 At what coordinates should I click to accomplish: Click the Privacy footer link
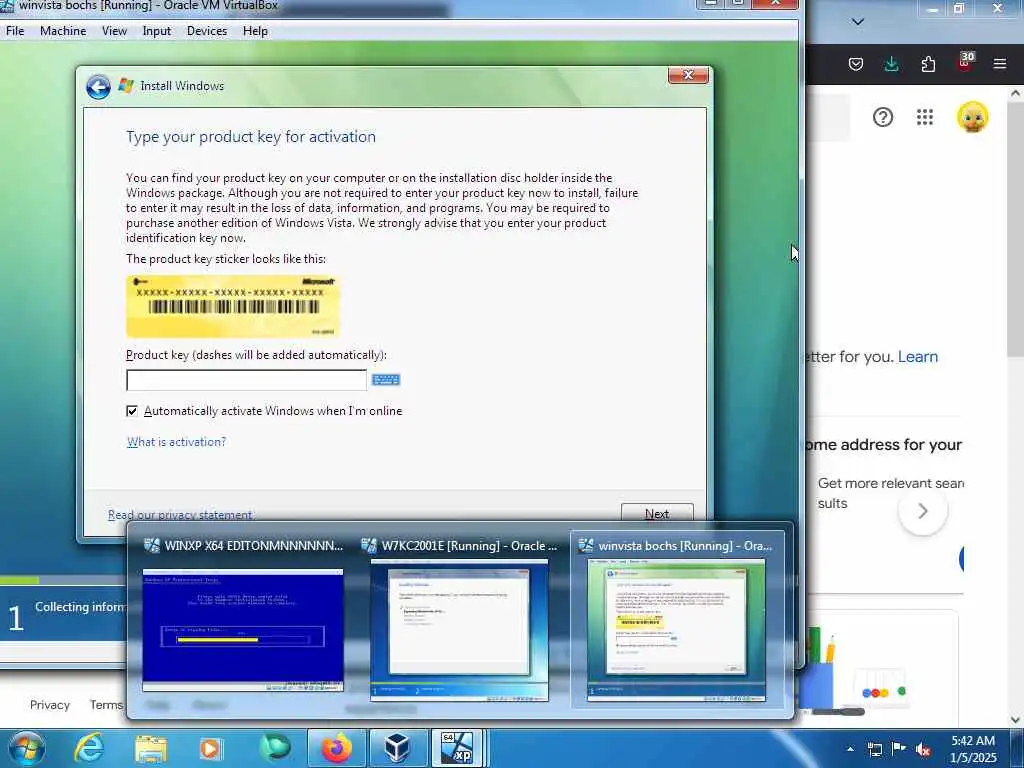tap(50, 705)
